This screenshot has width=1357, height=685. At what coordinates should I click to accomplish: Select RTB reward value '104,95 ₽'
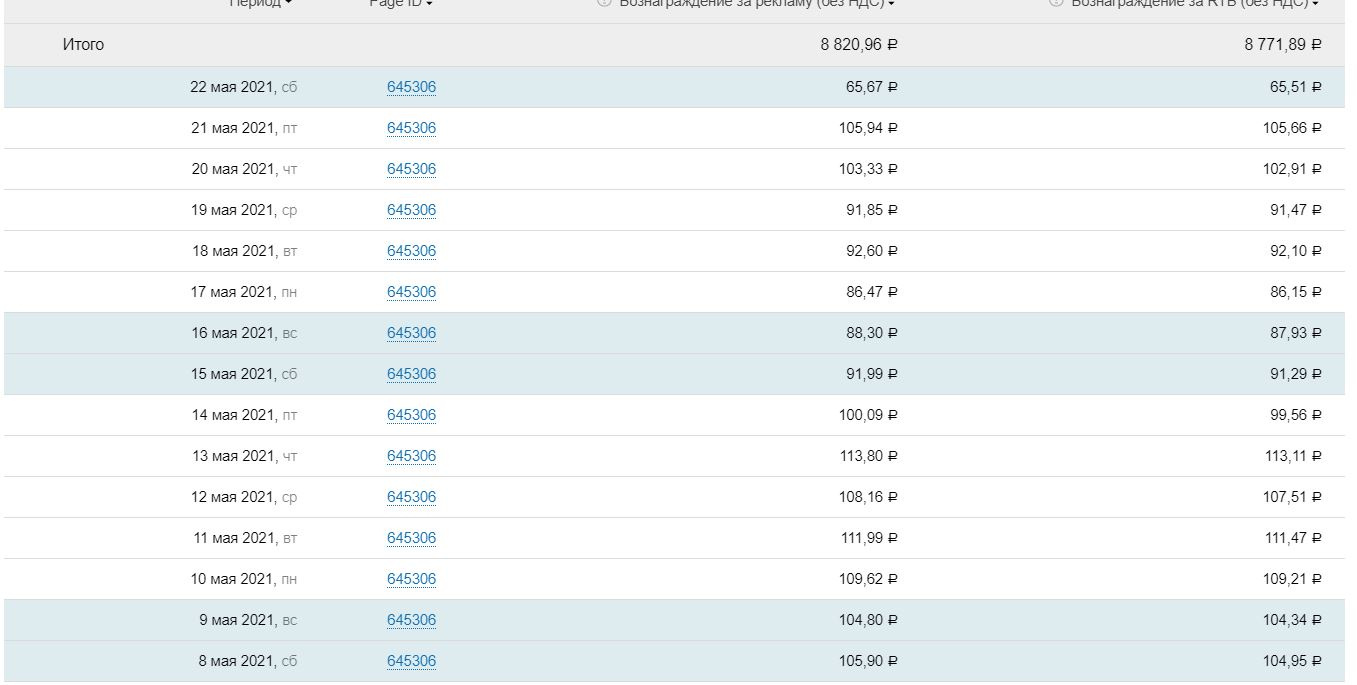[1292, 661]
